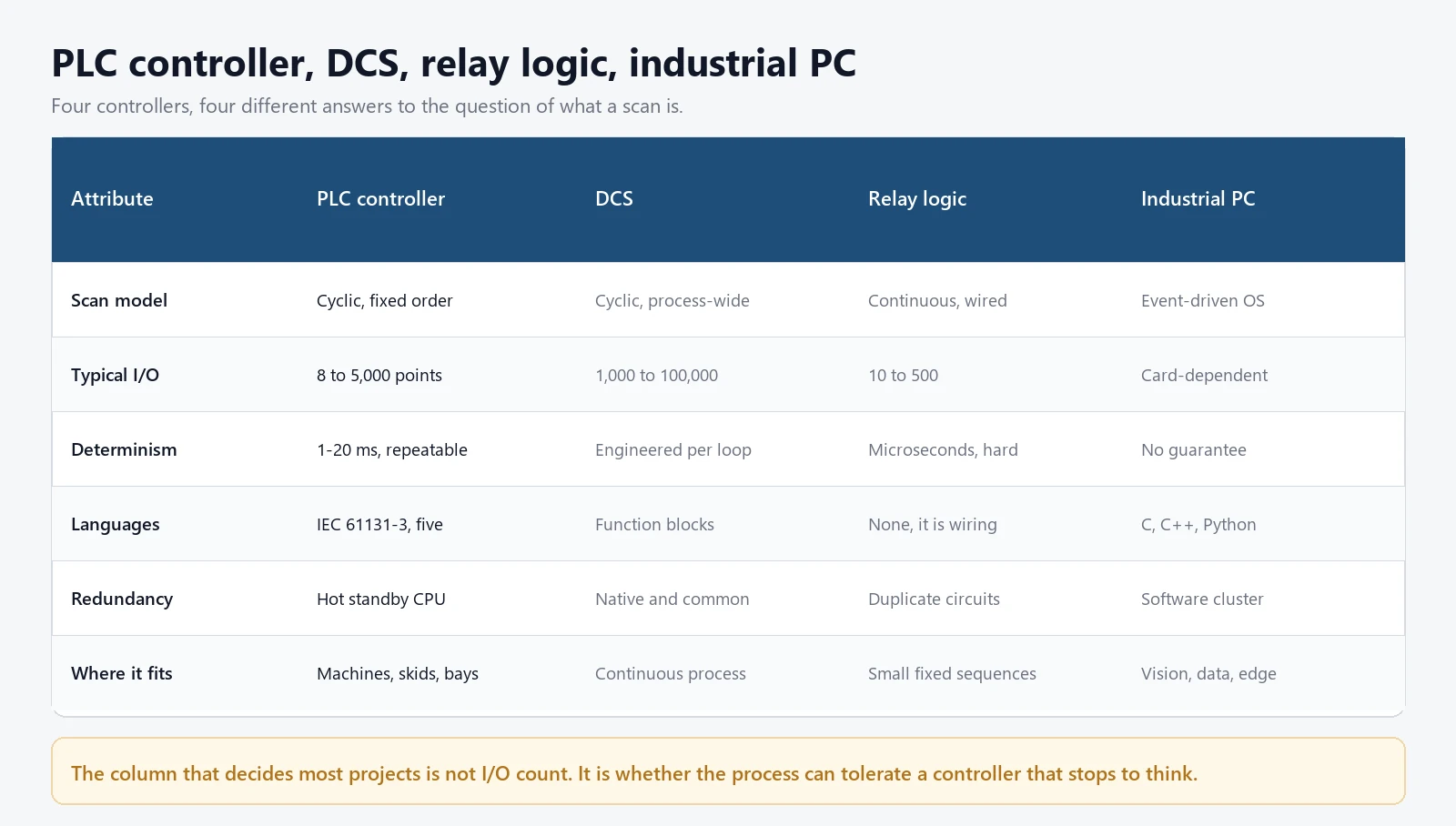Select the 'Machines, skids, bays' cell
Image resolution: width=1456 pixels, height=826 pixels.
click(x=398, y=673)
